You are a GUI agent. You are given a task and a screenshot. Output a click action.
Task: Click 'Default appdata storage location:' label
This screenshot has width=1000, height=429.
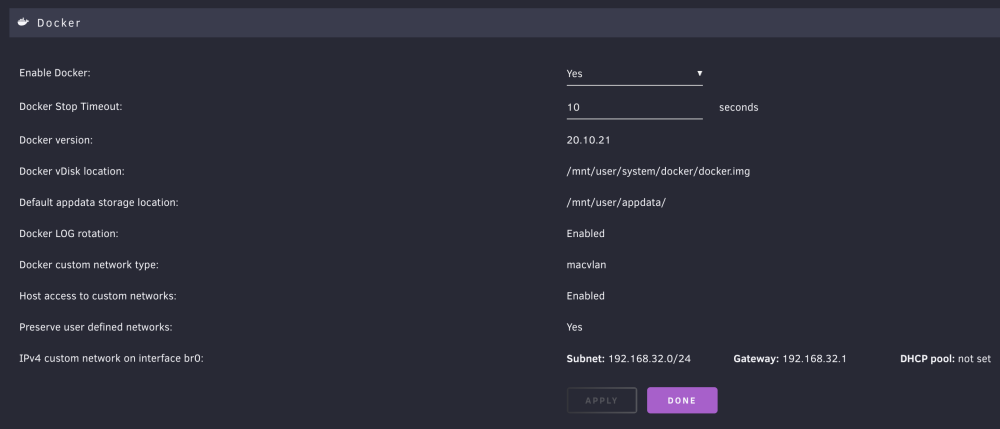98,203
